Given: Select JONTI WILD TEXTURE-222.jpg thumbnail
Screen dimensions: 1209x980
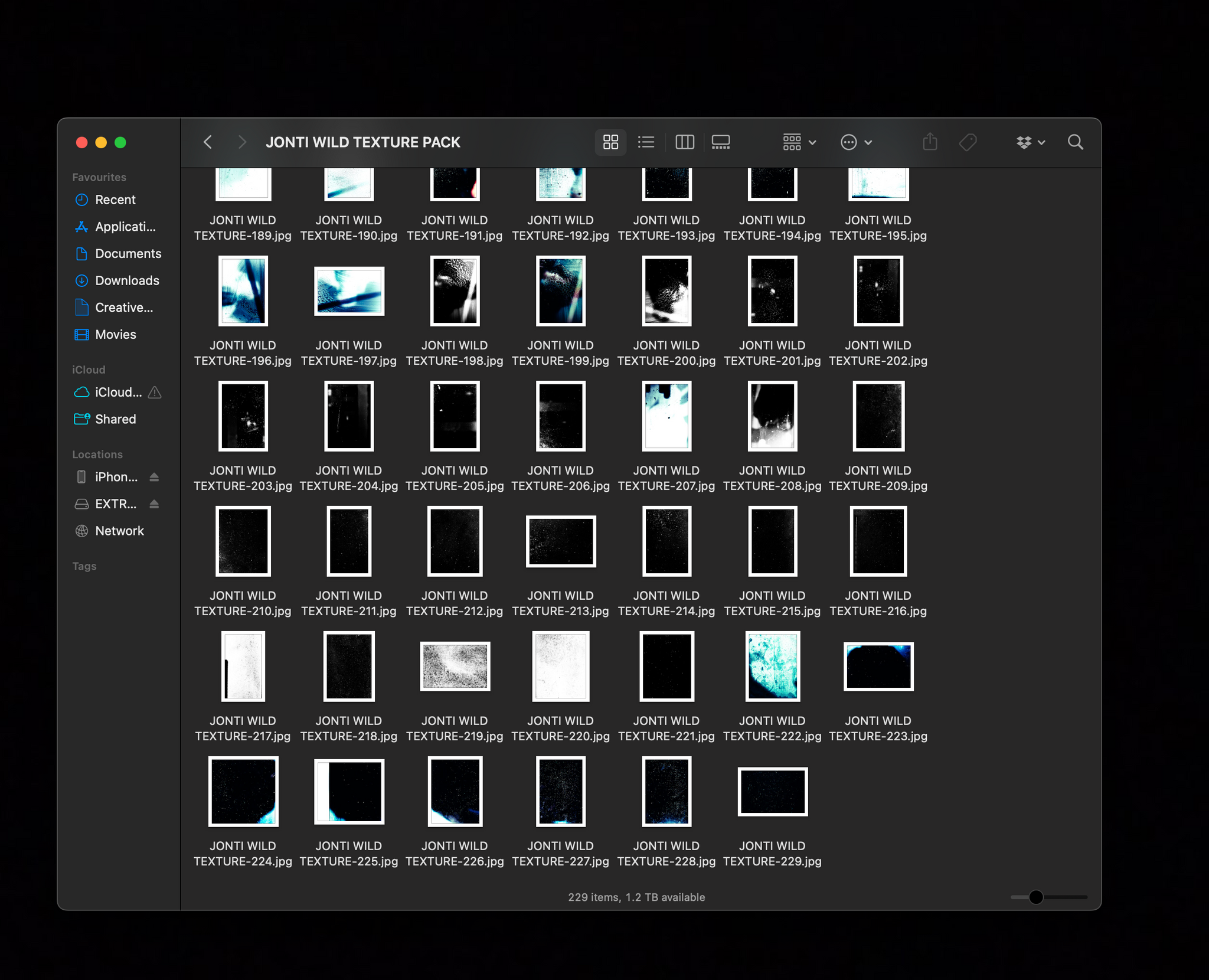Looking at the screenshot, I should (x=772, y=667).
